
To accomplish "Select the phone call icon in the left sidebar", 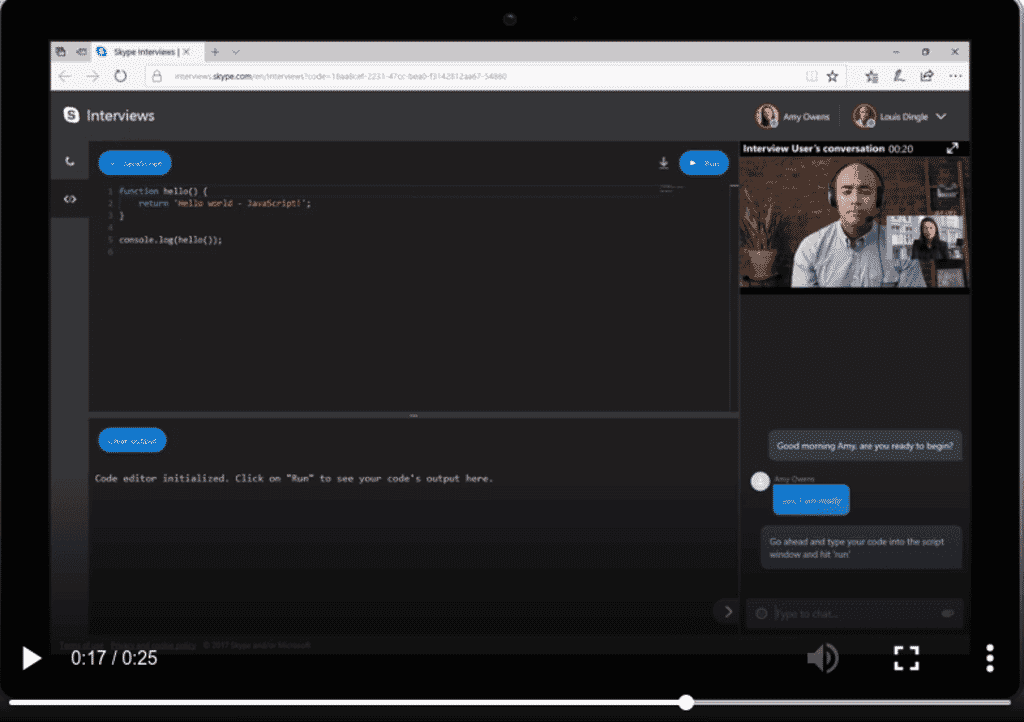I will coord(70,161).
